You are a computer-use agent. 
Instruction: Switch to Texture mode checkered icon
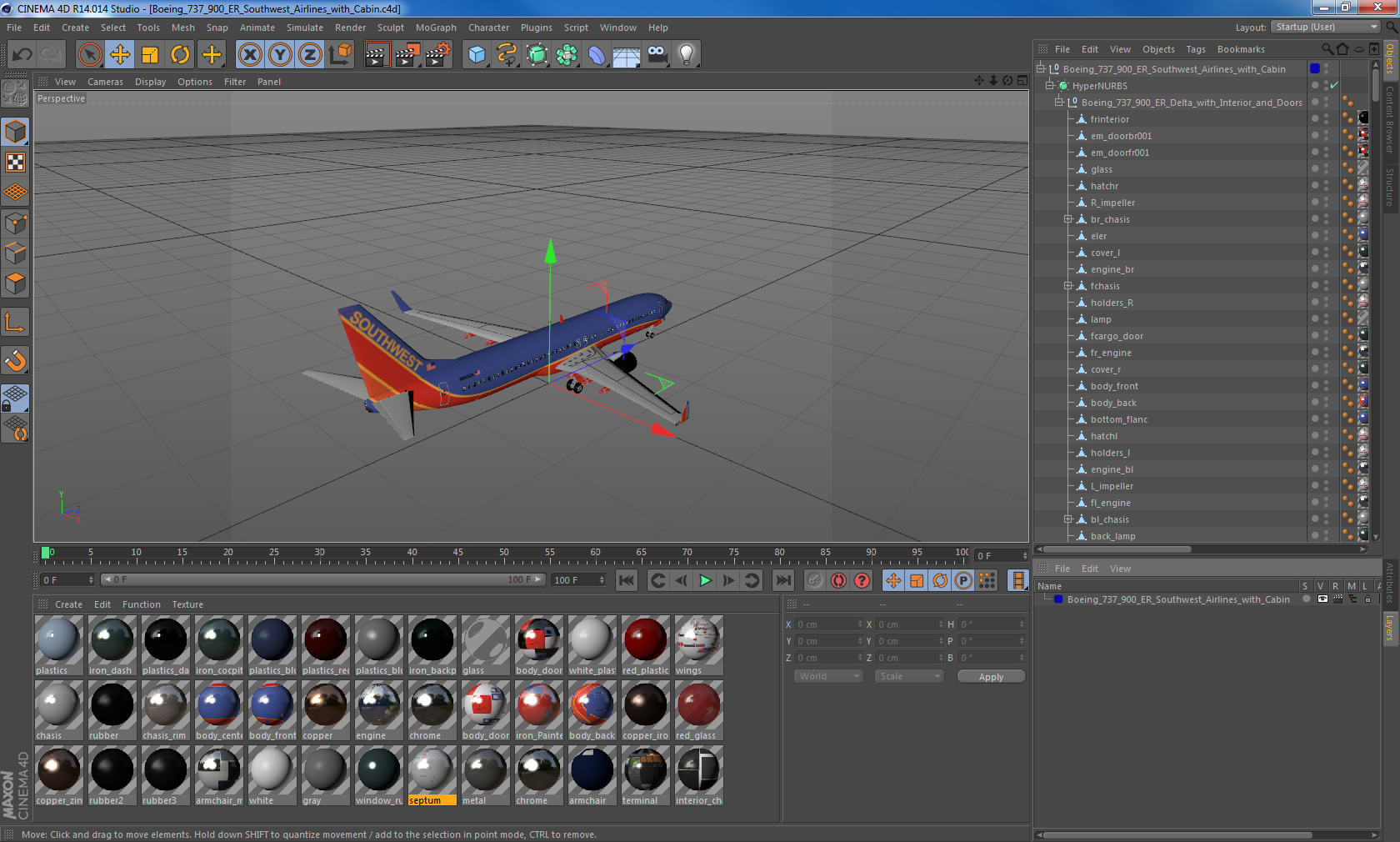tap(15, 163)
